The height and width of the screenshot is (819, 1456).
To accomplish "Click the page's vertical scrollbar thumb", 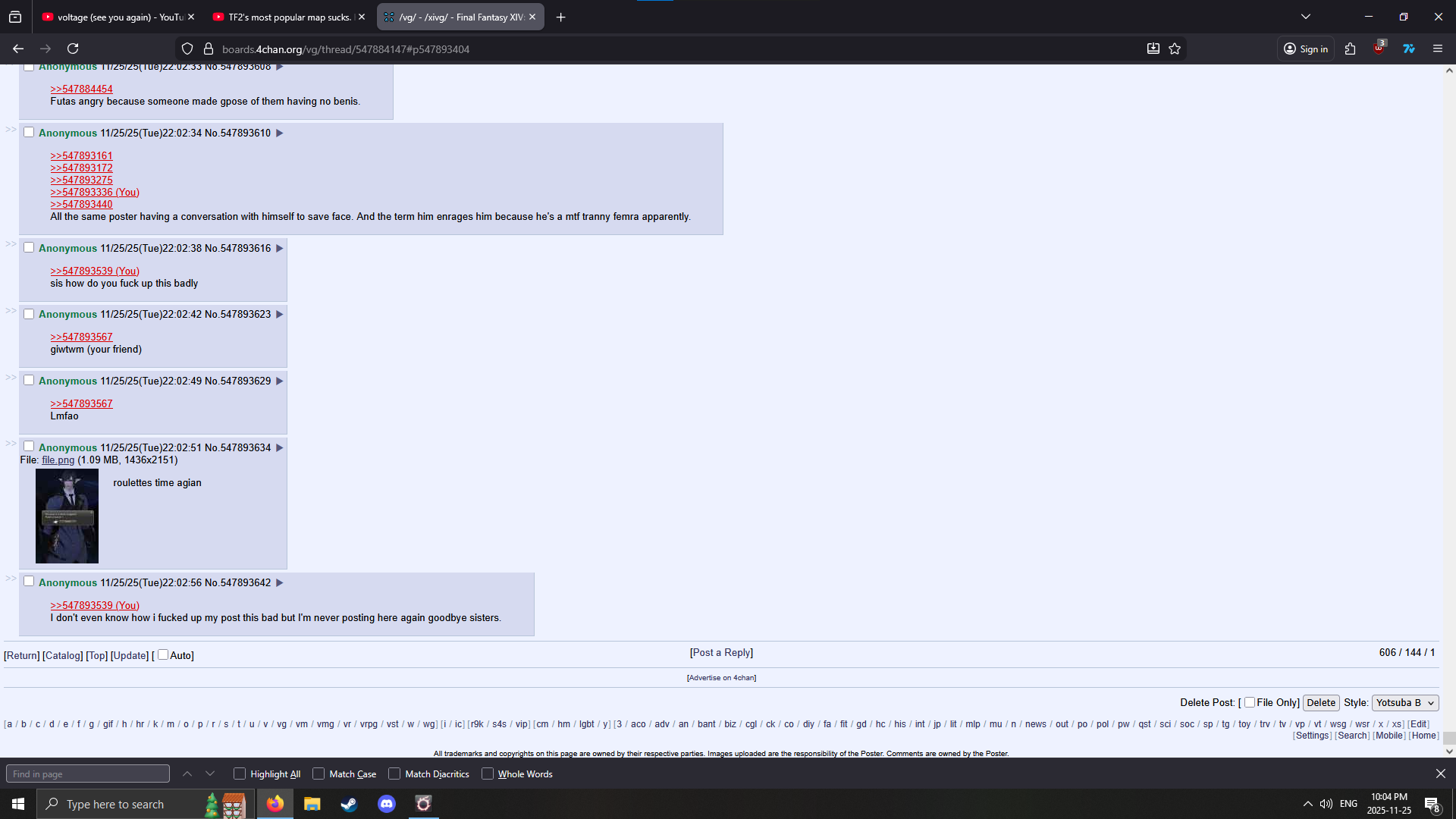I will (x=1448, y=738).
